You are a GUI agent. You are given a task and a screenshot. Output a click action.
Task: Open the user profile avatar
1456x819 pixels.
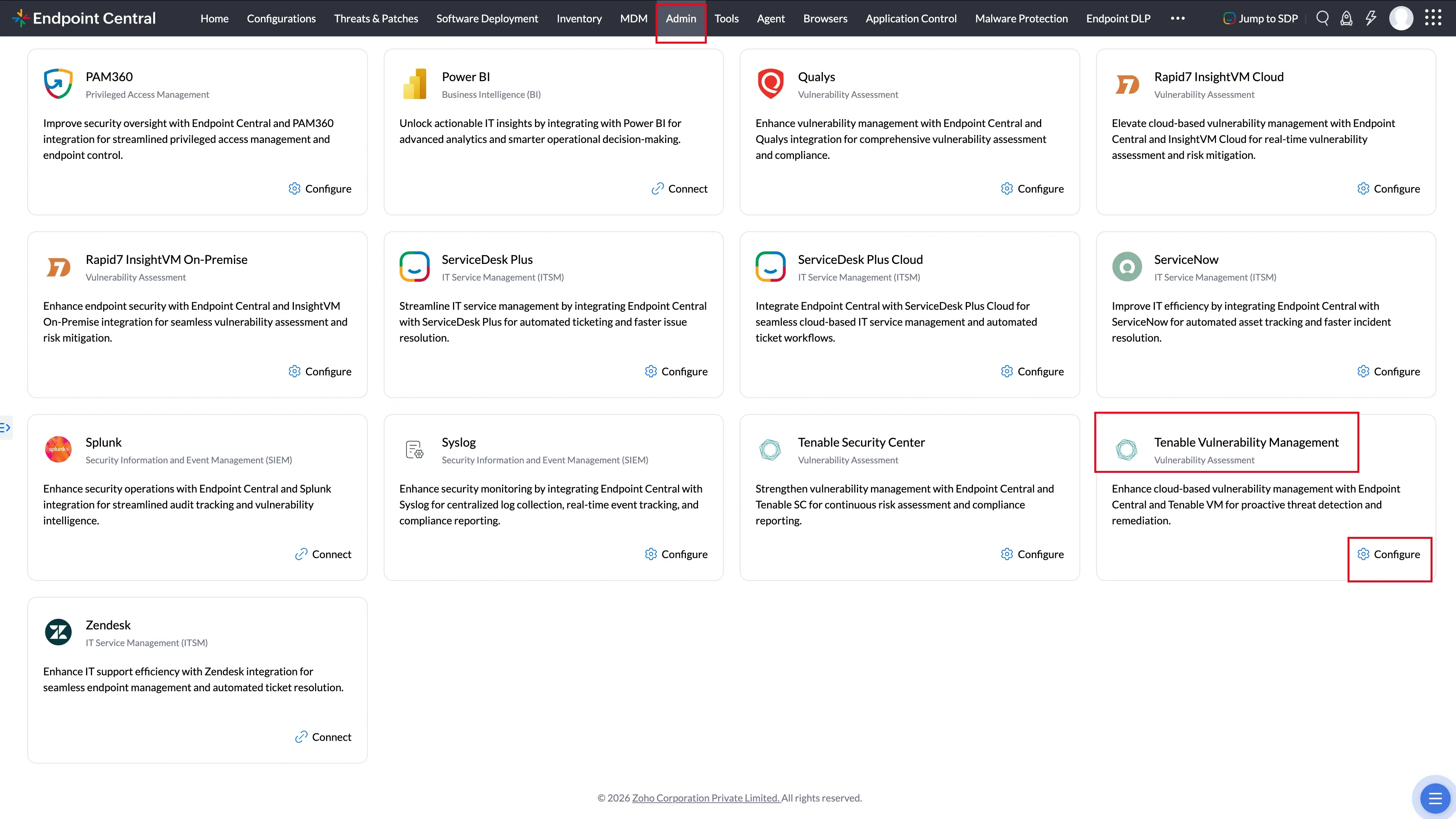pos(1401,18)
